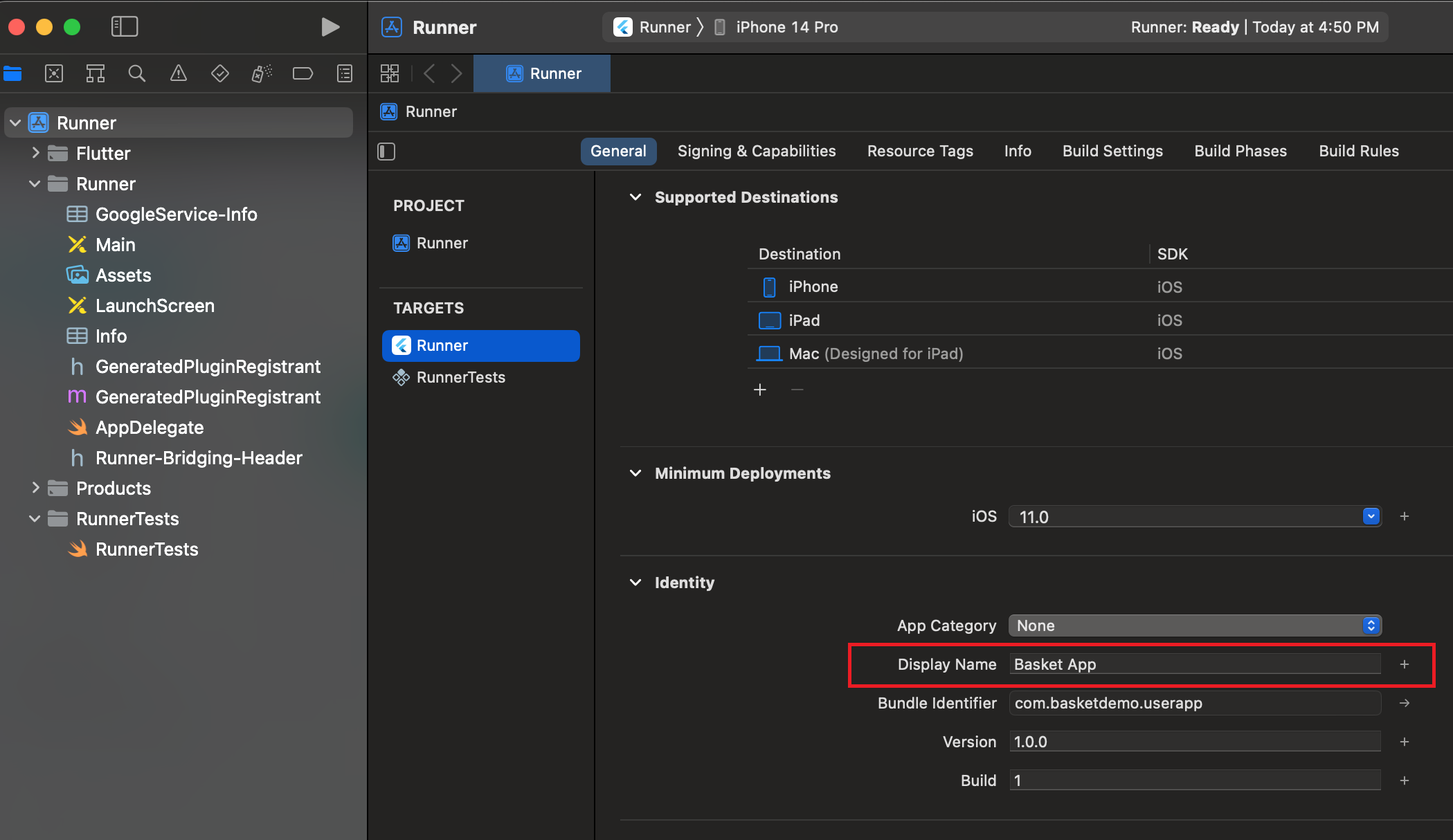1453x840 pixels.
Task: Open the Breakpoint navigator icon
Action: [303, 73]
